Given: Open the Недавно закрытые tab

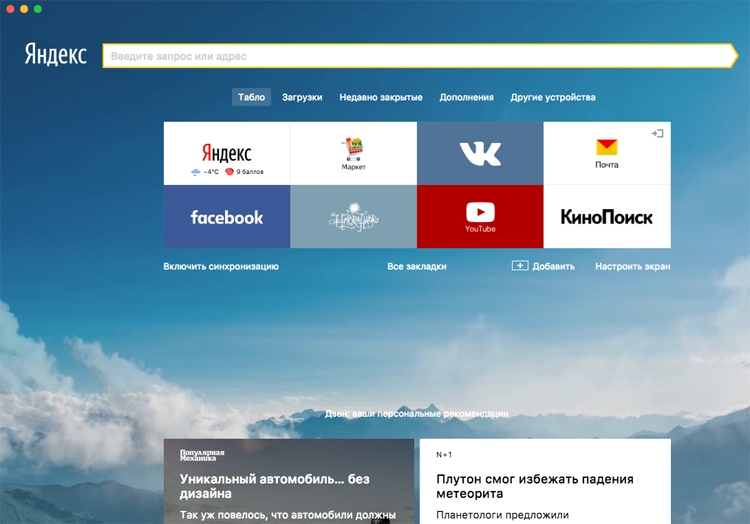Looking at the screenshot, I should click(x=381, y=97).
